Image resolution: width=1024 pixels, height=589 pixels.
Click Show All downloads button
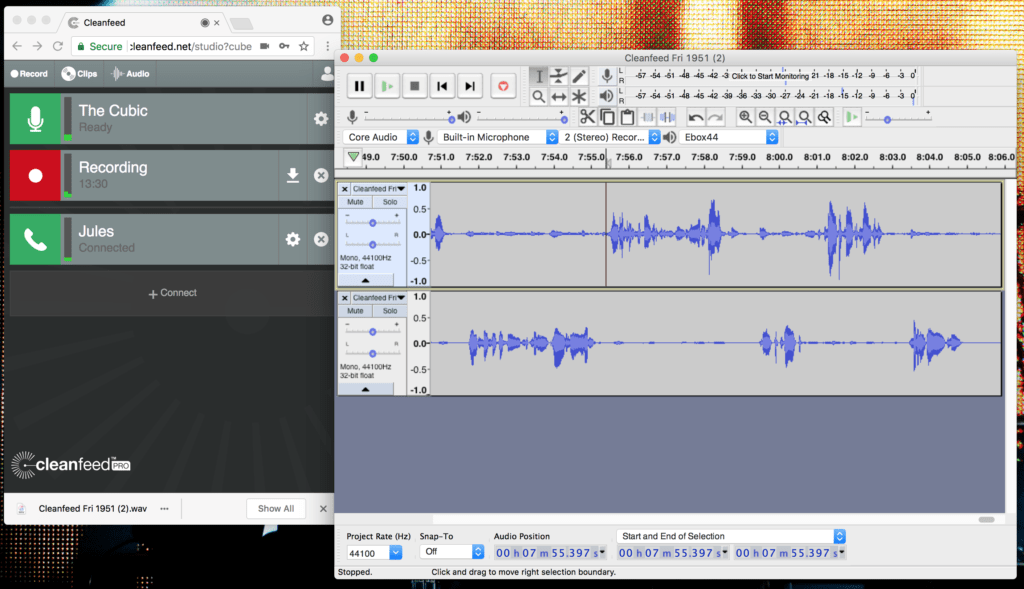click(276, 509)
